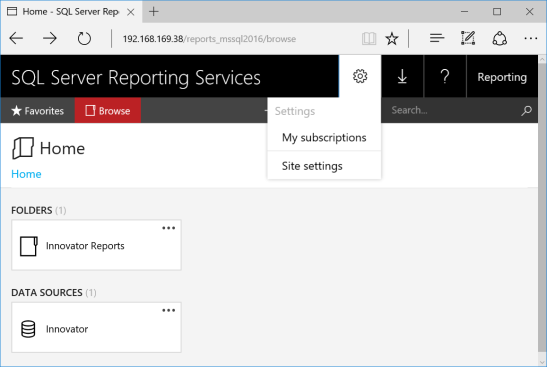Click the search magnifier icon
This screenshot has height=367, width=547.
[x=526, y=111]
